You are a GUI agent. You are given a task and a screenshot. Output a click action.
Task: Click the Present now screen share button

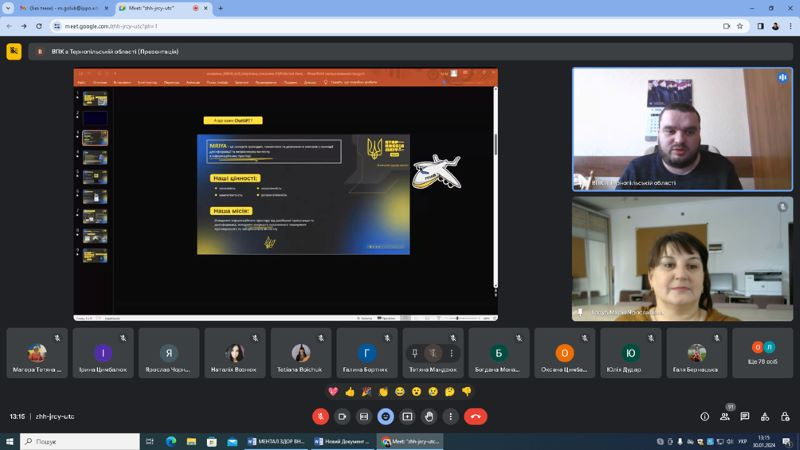tap(407, 417)
